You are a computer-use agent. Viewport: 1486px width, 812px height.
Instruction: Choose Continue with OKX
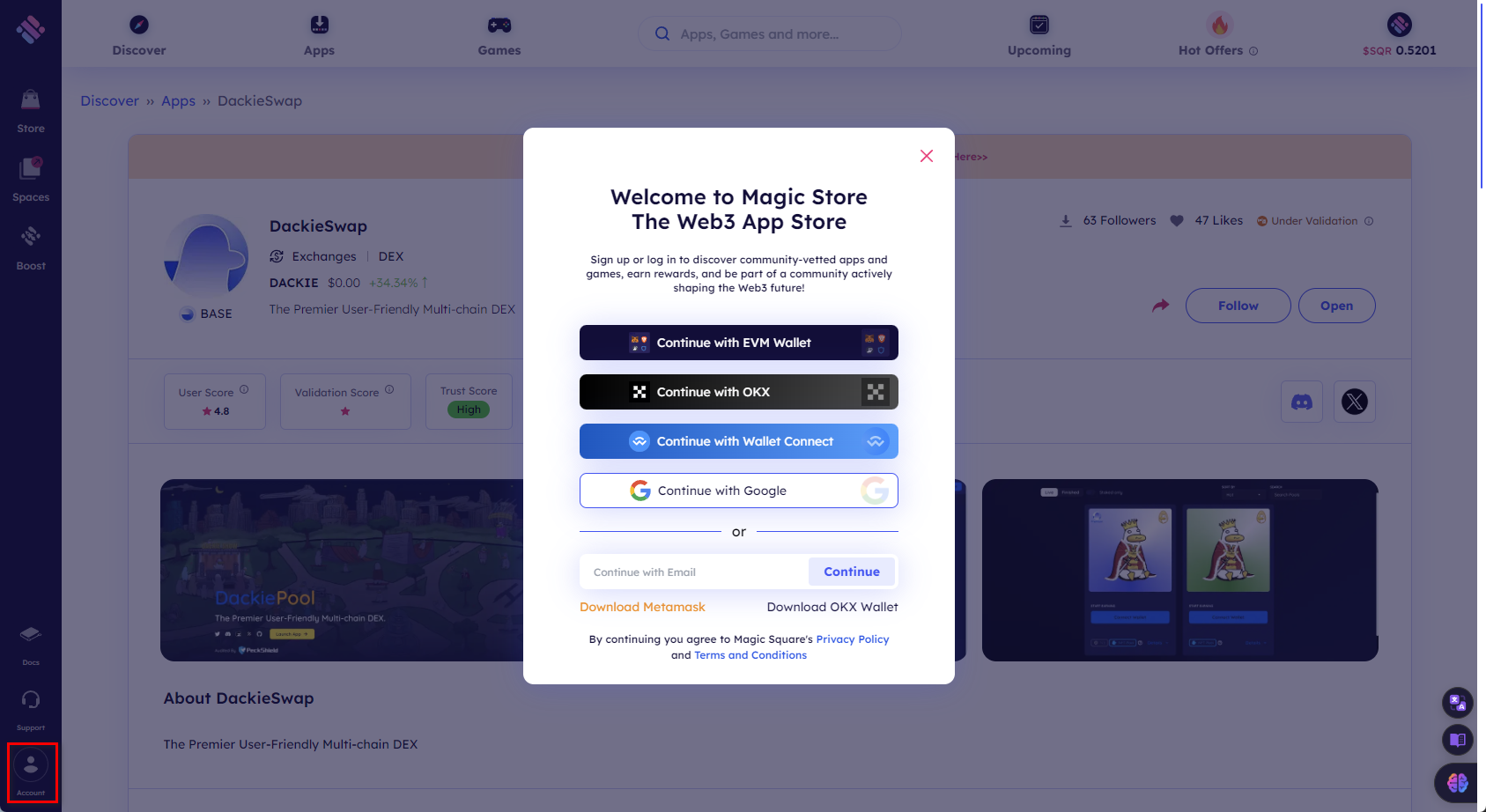pyautogui.click(x=739, y=392)
